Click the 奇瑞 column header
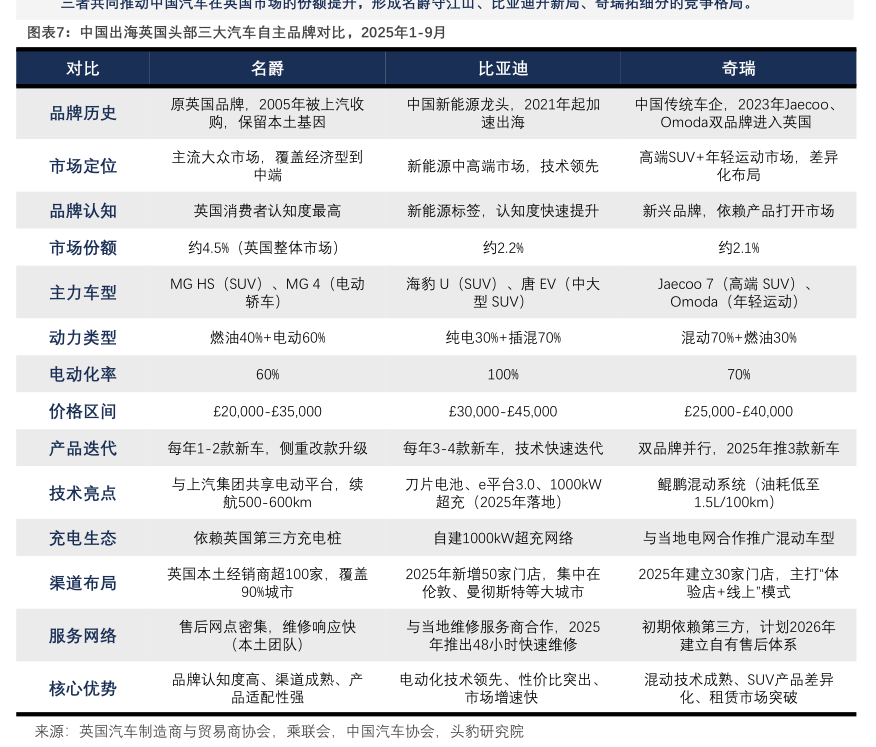The height and width of the screenshot is (747, 876). pyautogui.click(x=738, y=68)
